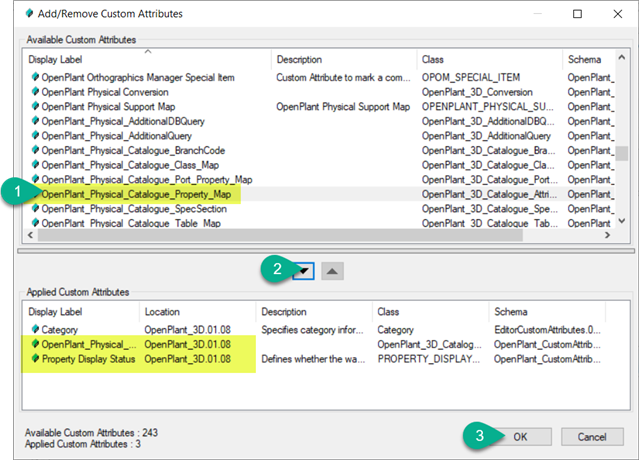Click the 'Specifies category infor...' description cell
Screen dimensions: 639x460
(x=312, y=330)
